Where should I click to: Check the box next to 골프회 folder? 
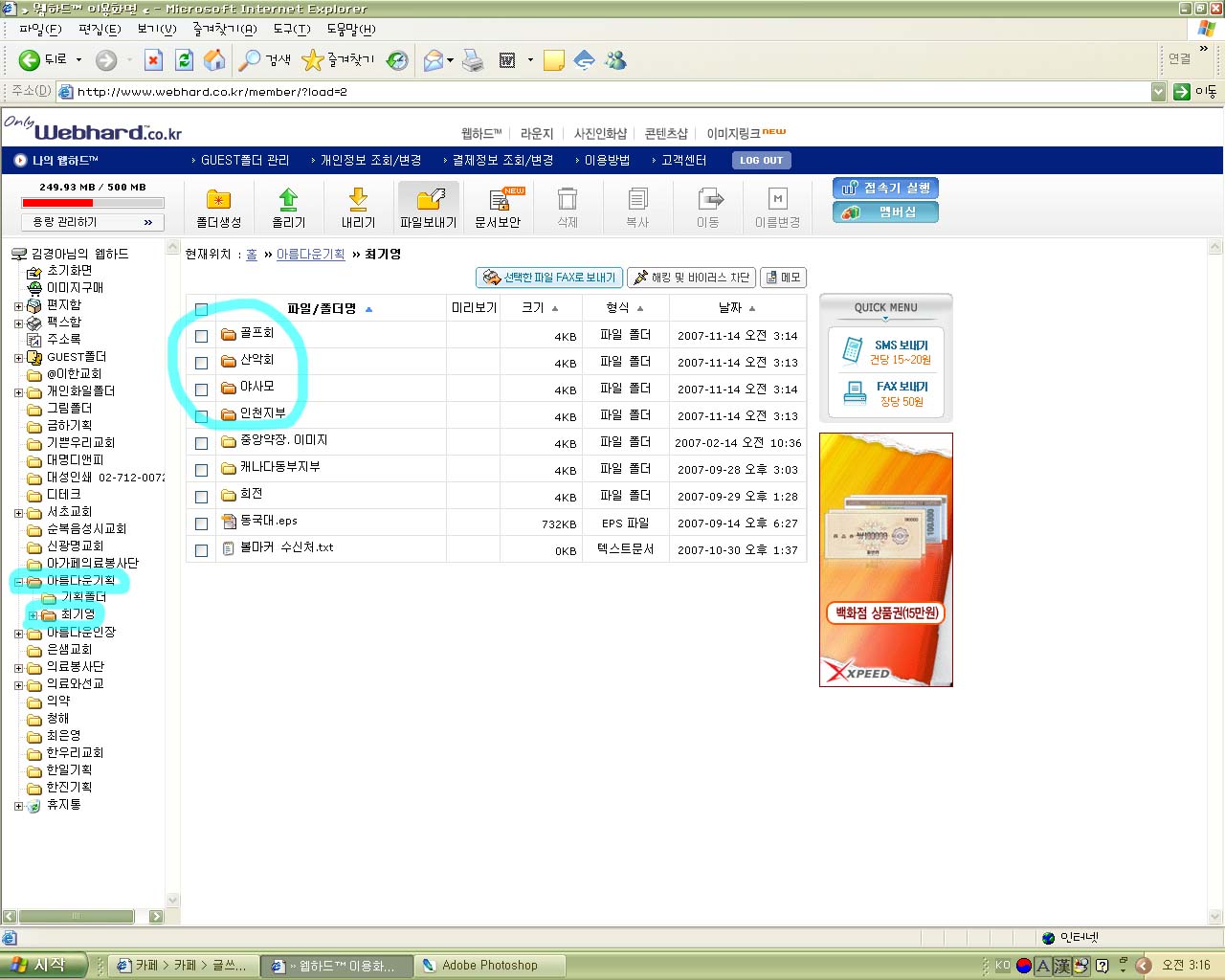point(201,336)
